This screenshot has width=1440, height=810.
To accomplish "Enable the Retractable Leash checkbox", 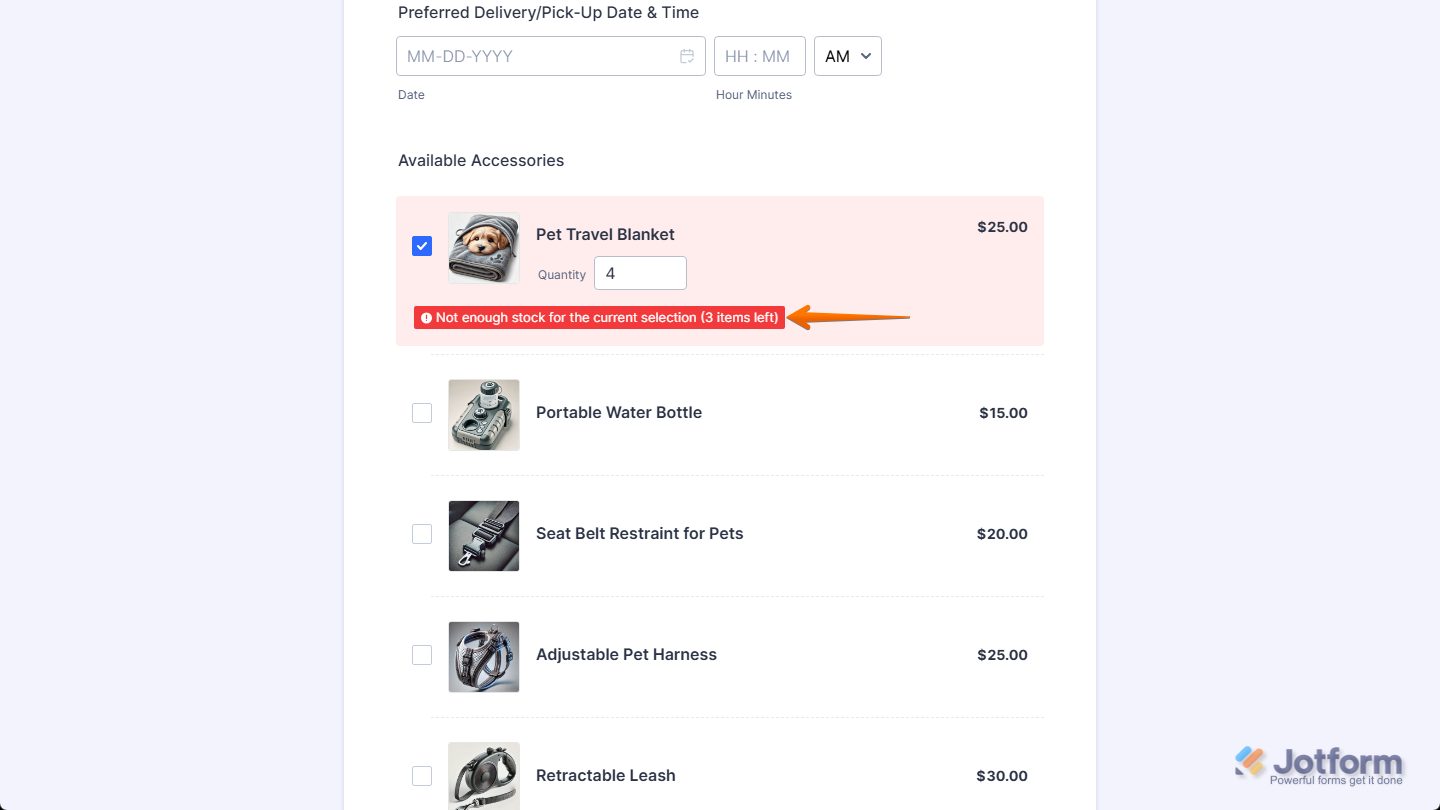I will click(422, 776).
